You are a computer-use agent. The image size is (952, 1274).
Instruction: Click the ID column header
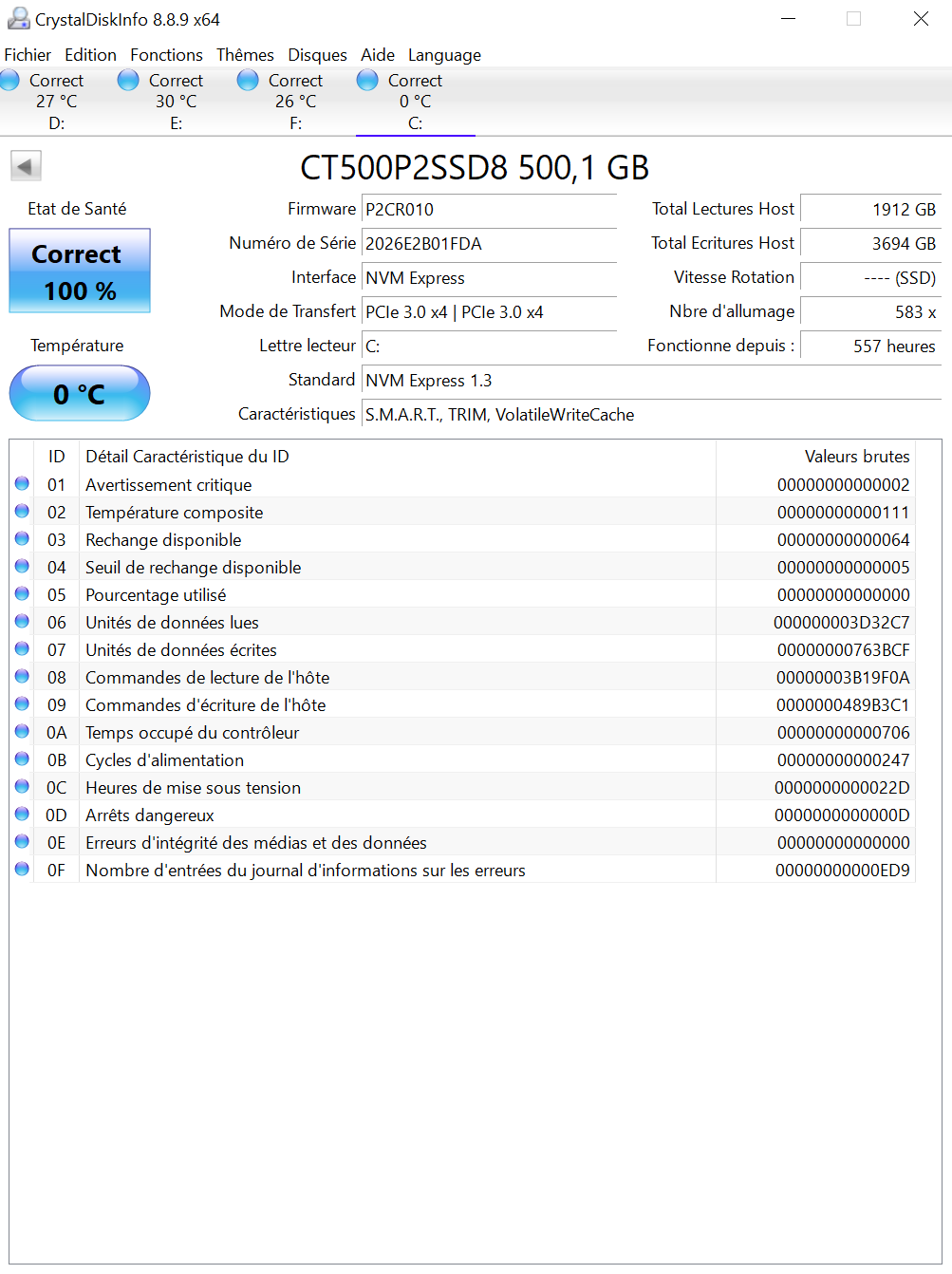(x=57, y=457)
